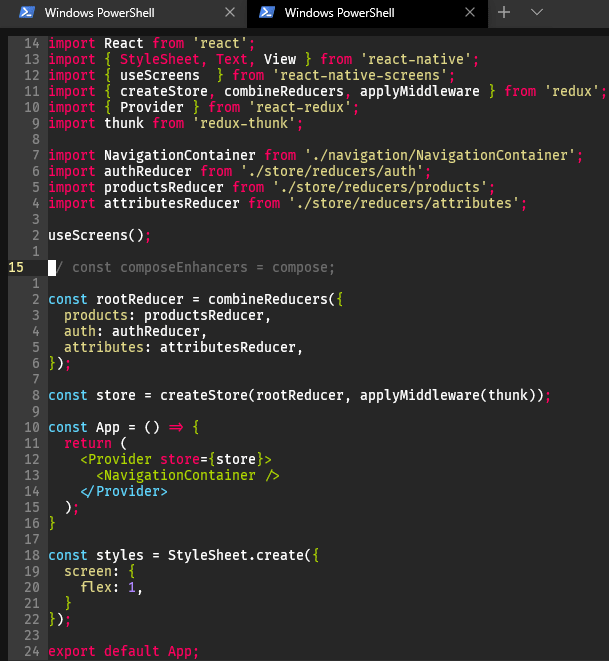Click './store/reducers/auth' path string
This screenshot has height=661, width=609.
tap(332, 172)
